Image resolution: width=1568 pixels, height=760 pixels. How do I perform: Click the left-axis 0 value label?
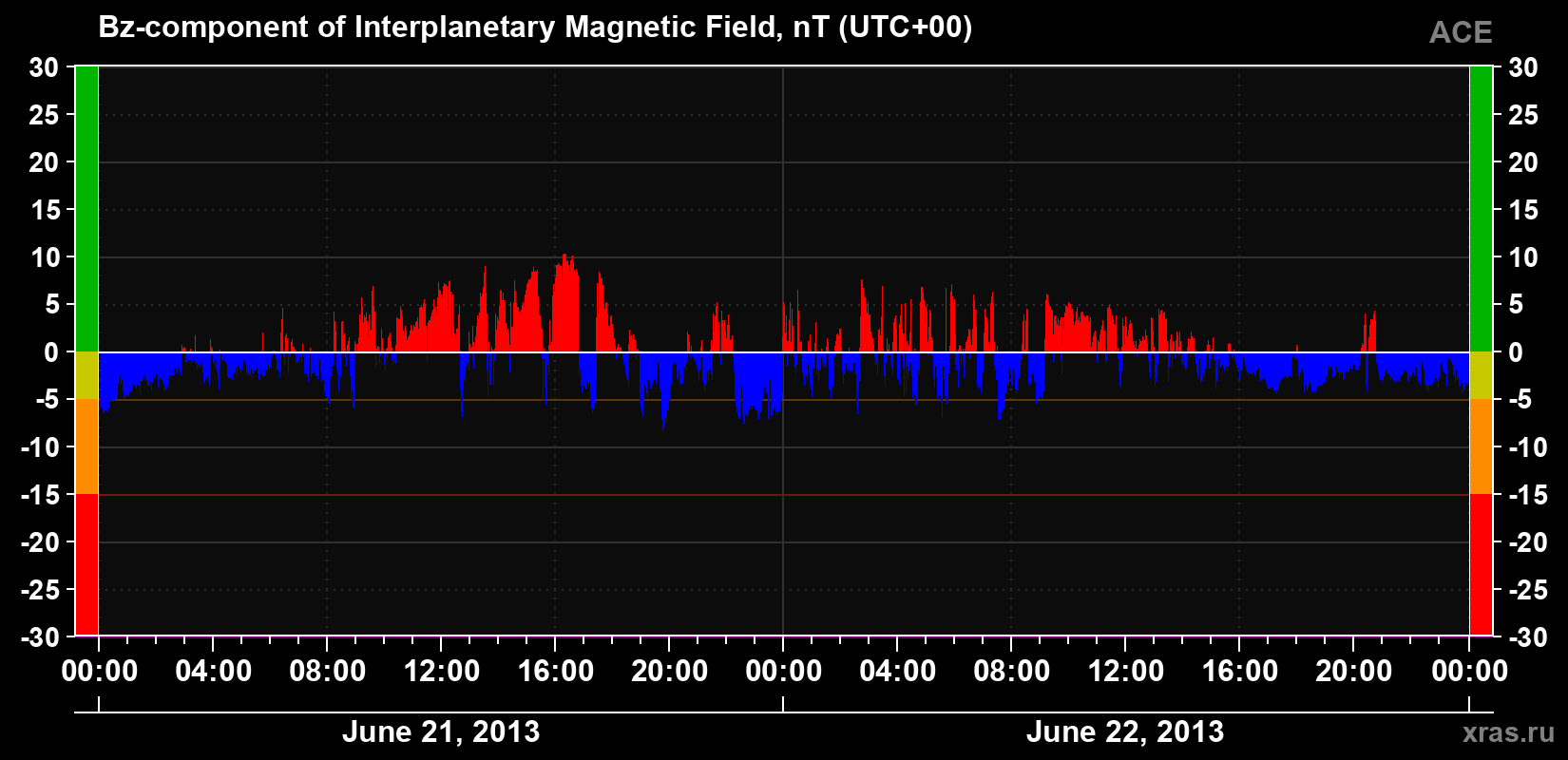pos(51,352)
